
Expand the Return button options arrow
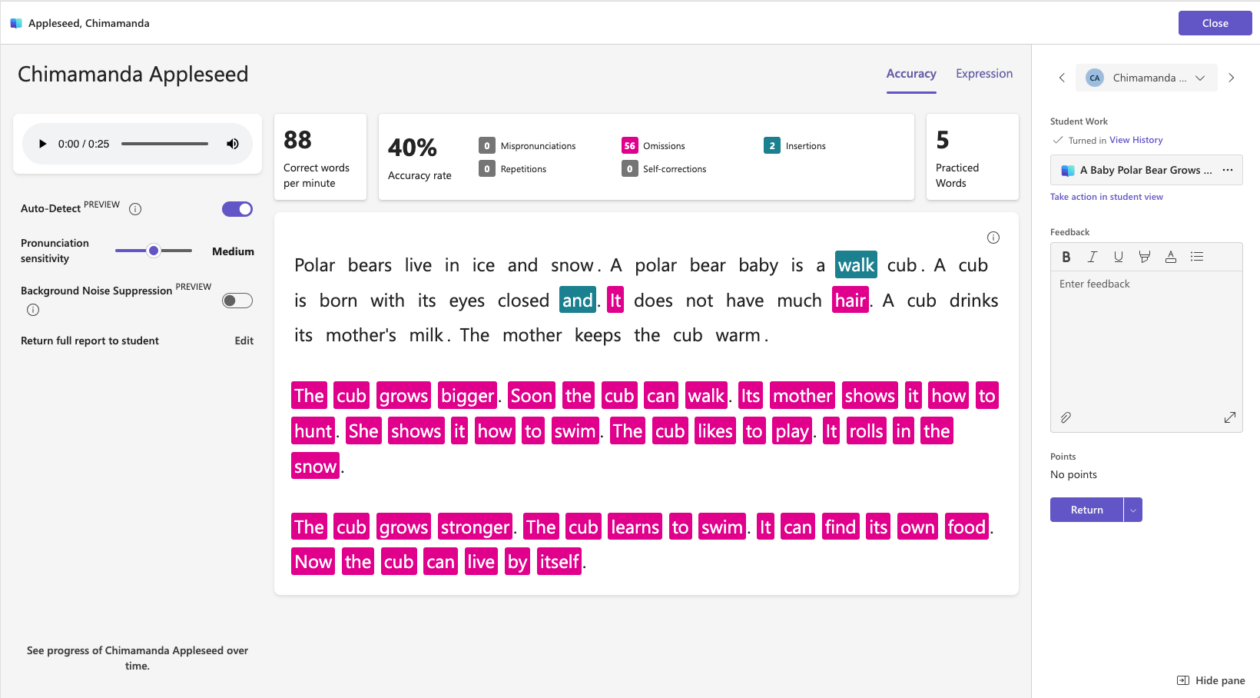tap(1133, 510)
